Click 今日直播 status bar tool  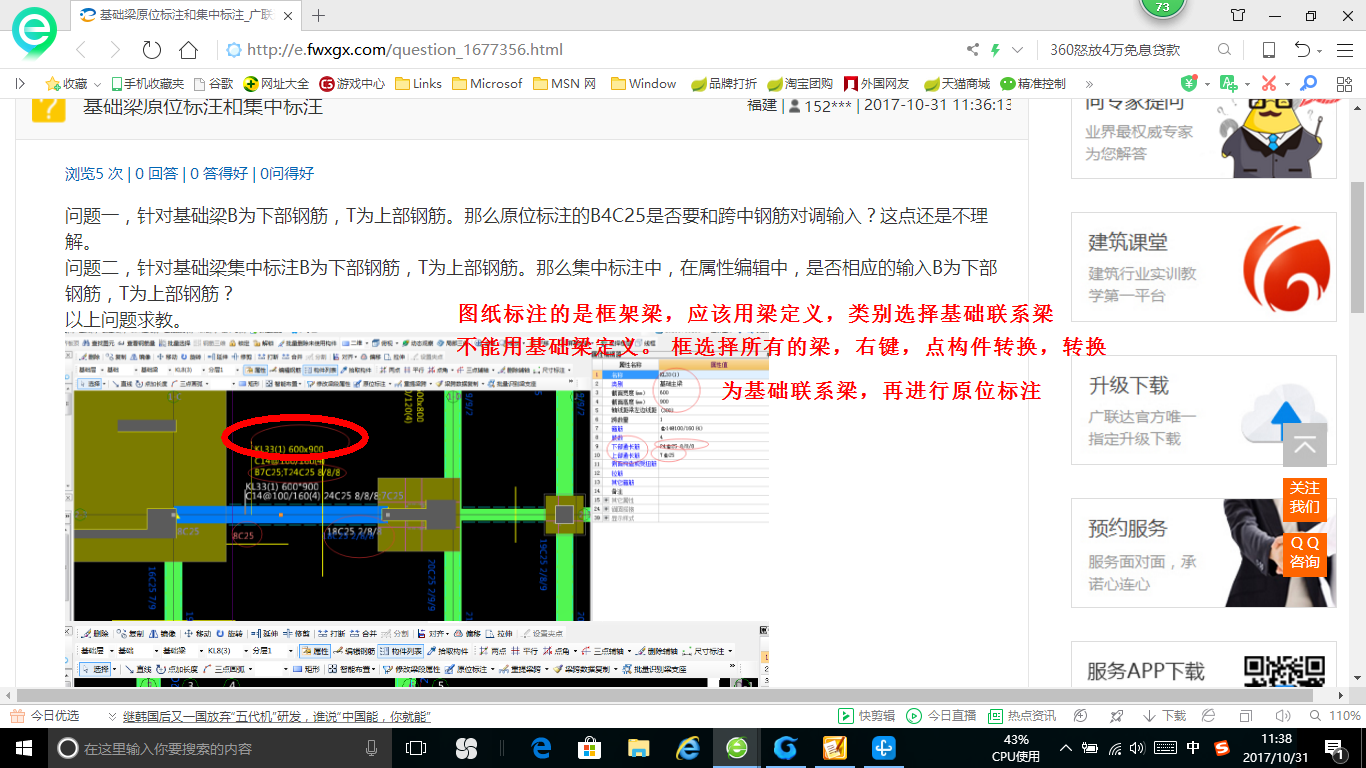941,716
